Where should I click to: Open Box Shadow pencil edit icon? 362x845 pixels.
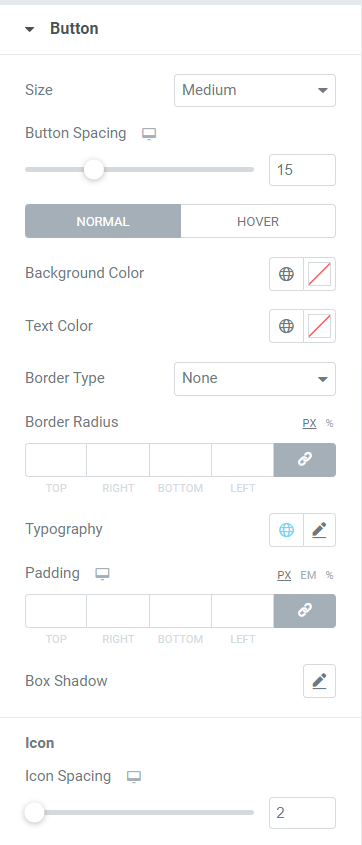(319, 681)
